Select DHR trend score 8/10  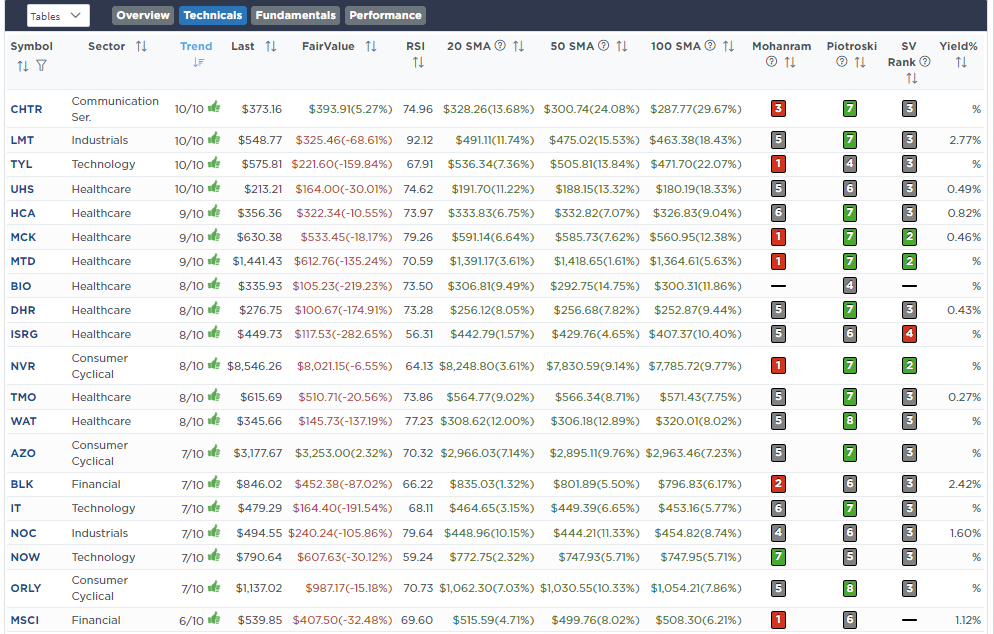(191, 311)
